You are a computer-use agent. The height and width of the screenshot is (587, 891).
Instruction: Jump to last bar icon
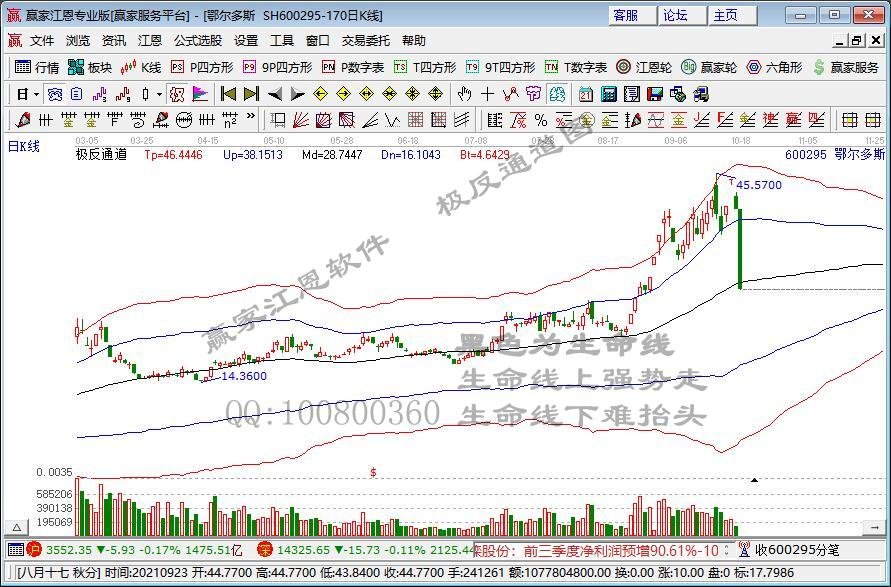251,94
